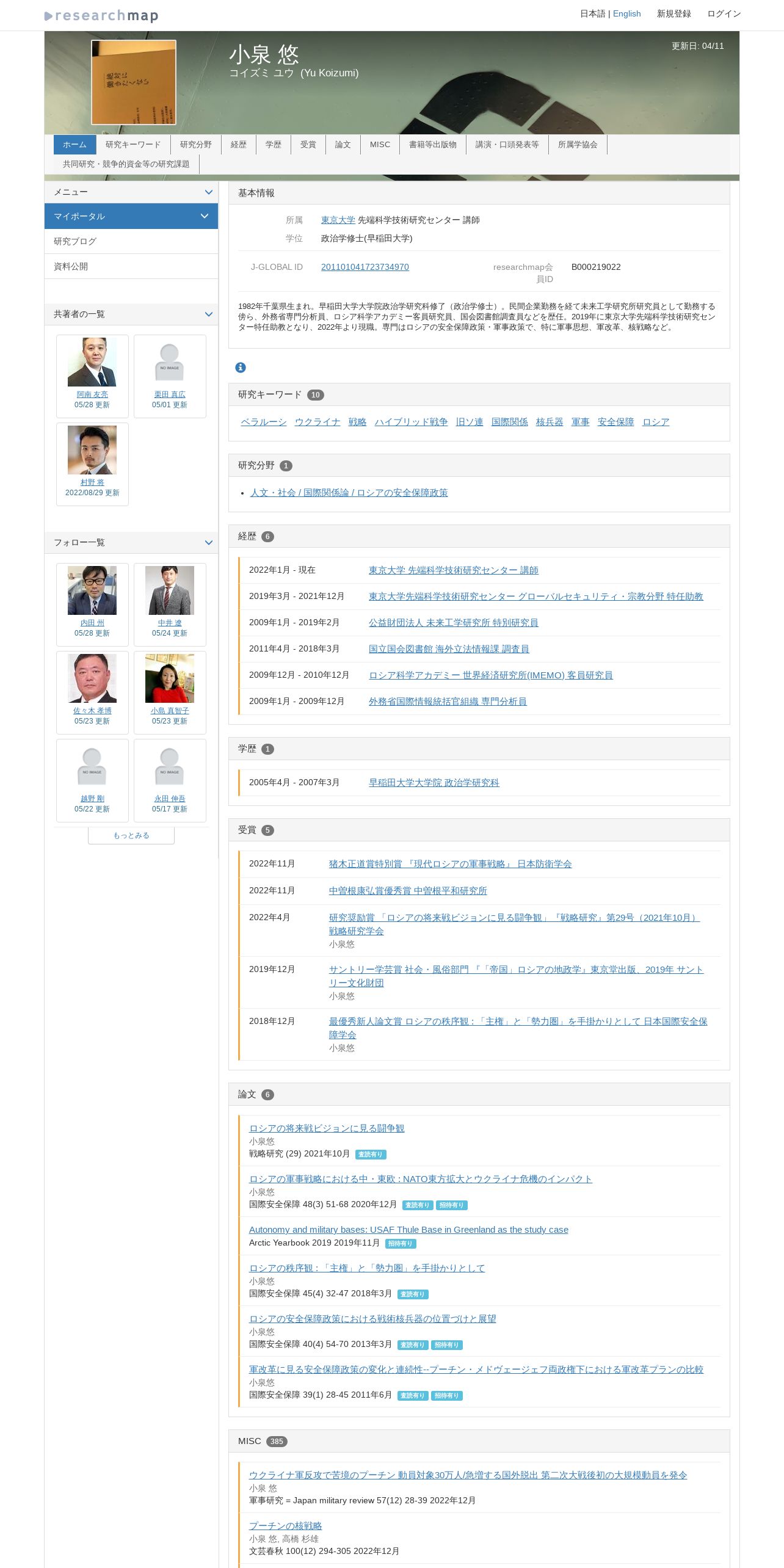Open 人文・社会 / 国際関係論 research field link

349,493
